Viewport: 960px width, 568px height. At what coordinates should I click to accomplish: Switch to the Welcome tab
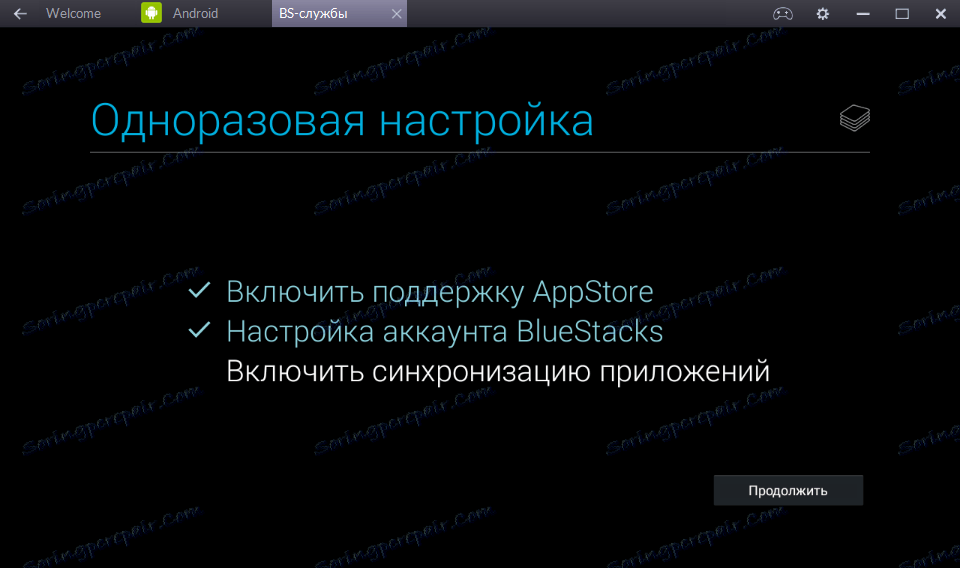pyautogui.click(x=73, y=13)
